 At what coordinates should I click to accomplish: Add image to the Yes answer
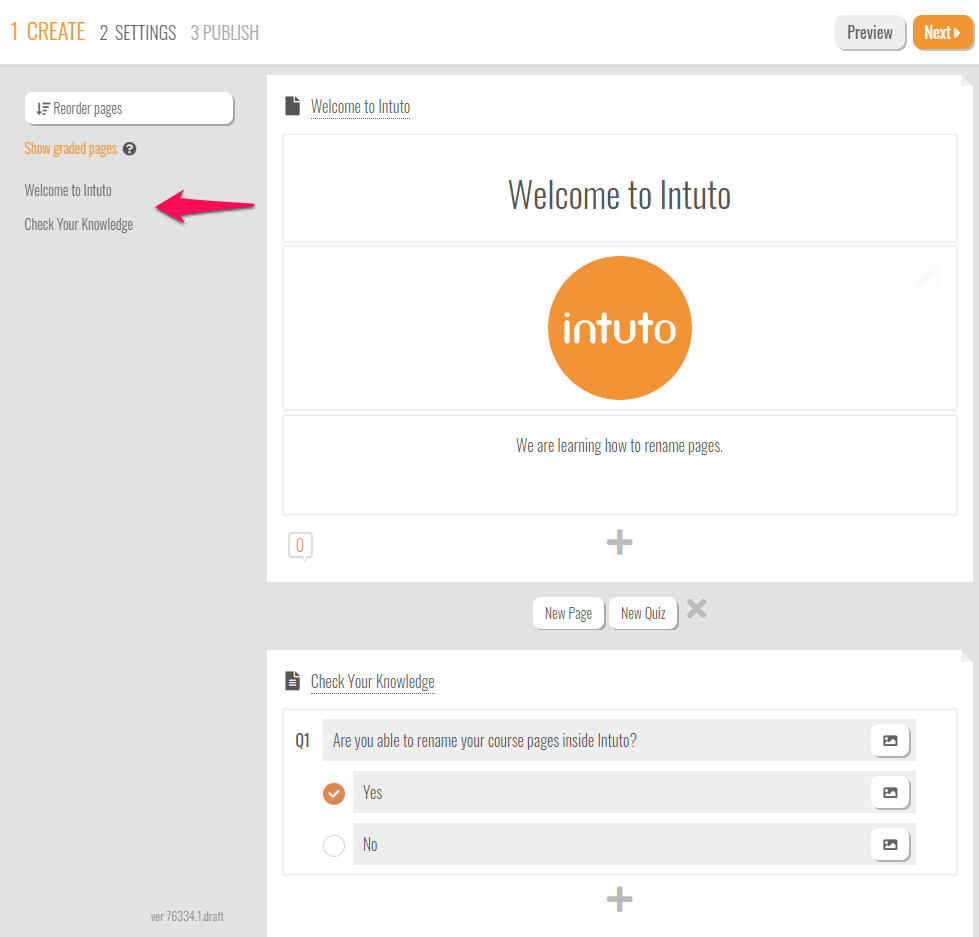(x=889, y=793)
